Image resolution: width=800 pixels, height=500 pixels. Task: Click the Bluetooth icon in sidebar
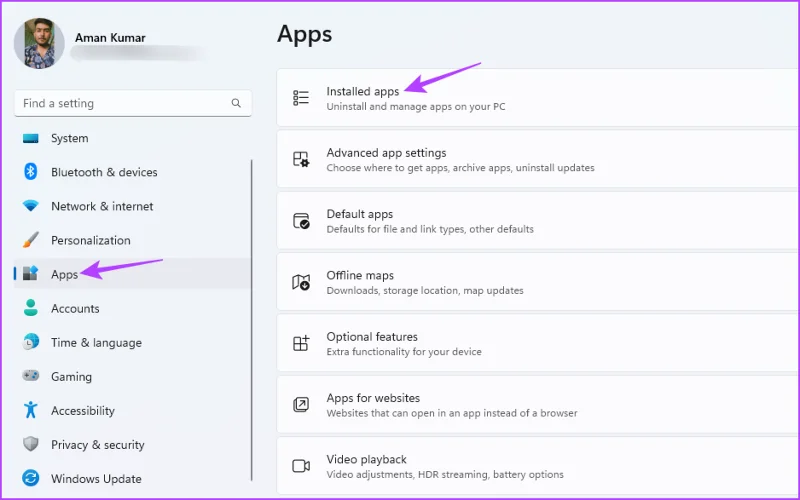31,172
